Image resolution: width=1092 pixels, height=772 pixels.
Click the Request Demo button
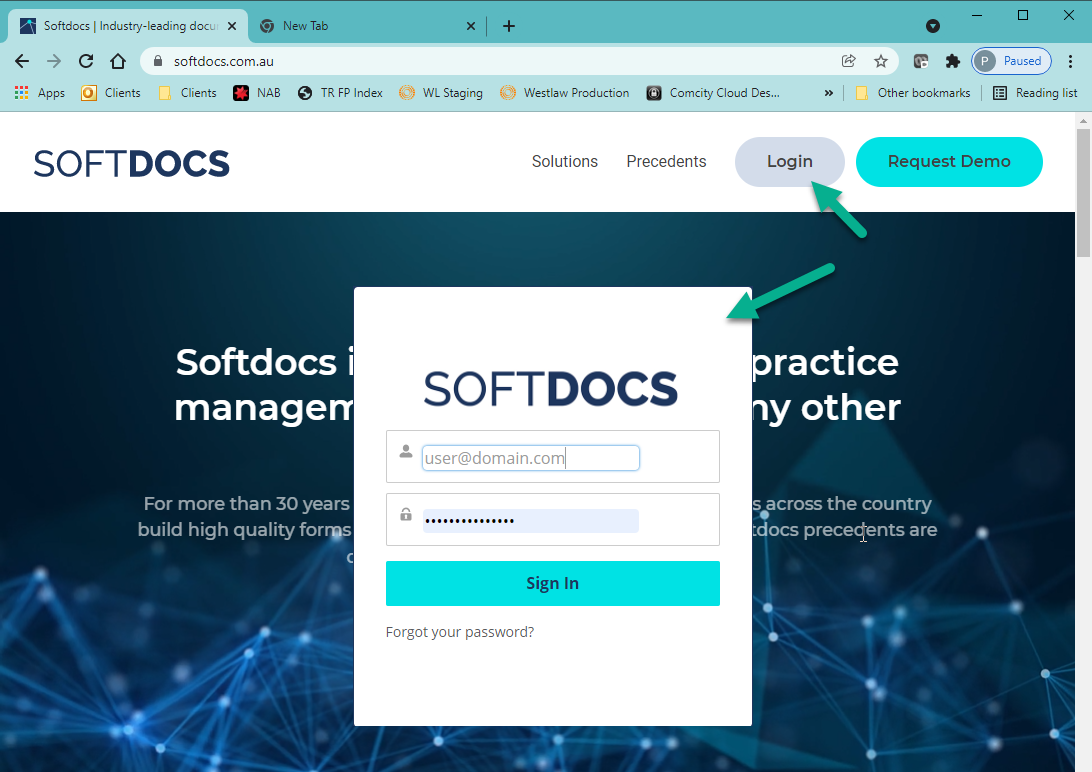click(949, 162)
